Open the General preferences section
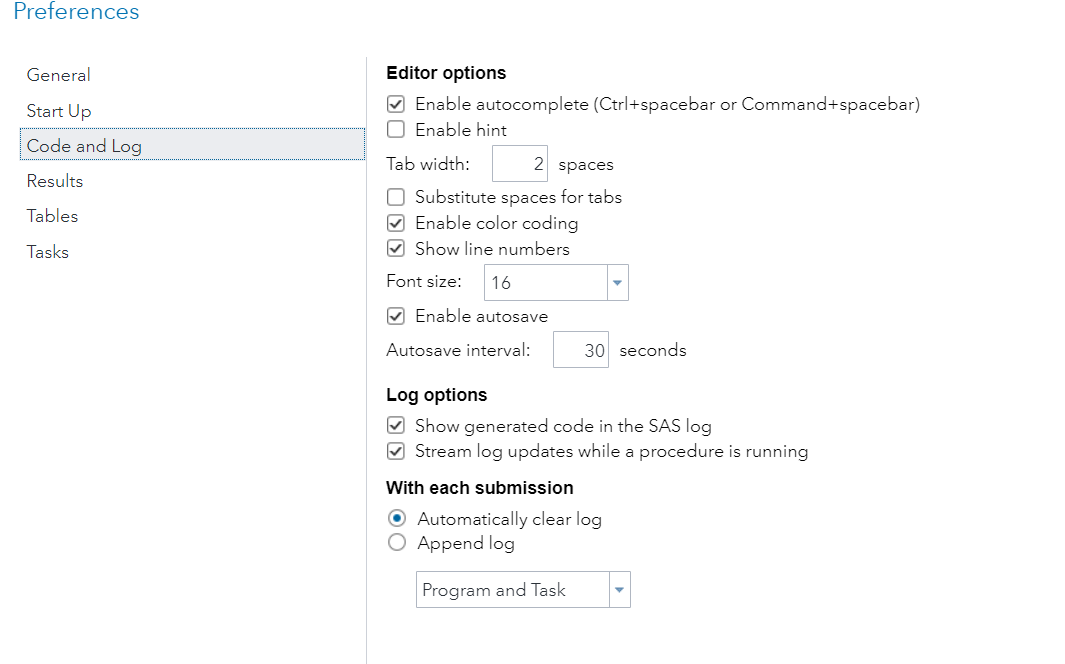The image size is (1065, 664). 58,75
